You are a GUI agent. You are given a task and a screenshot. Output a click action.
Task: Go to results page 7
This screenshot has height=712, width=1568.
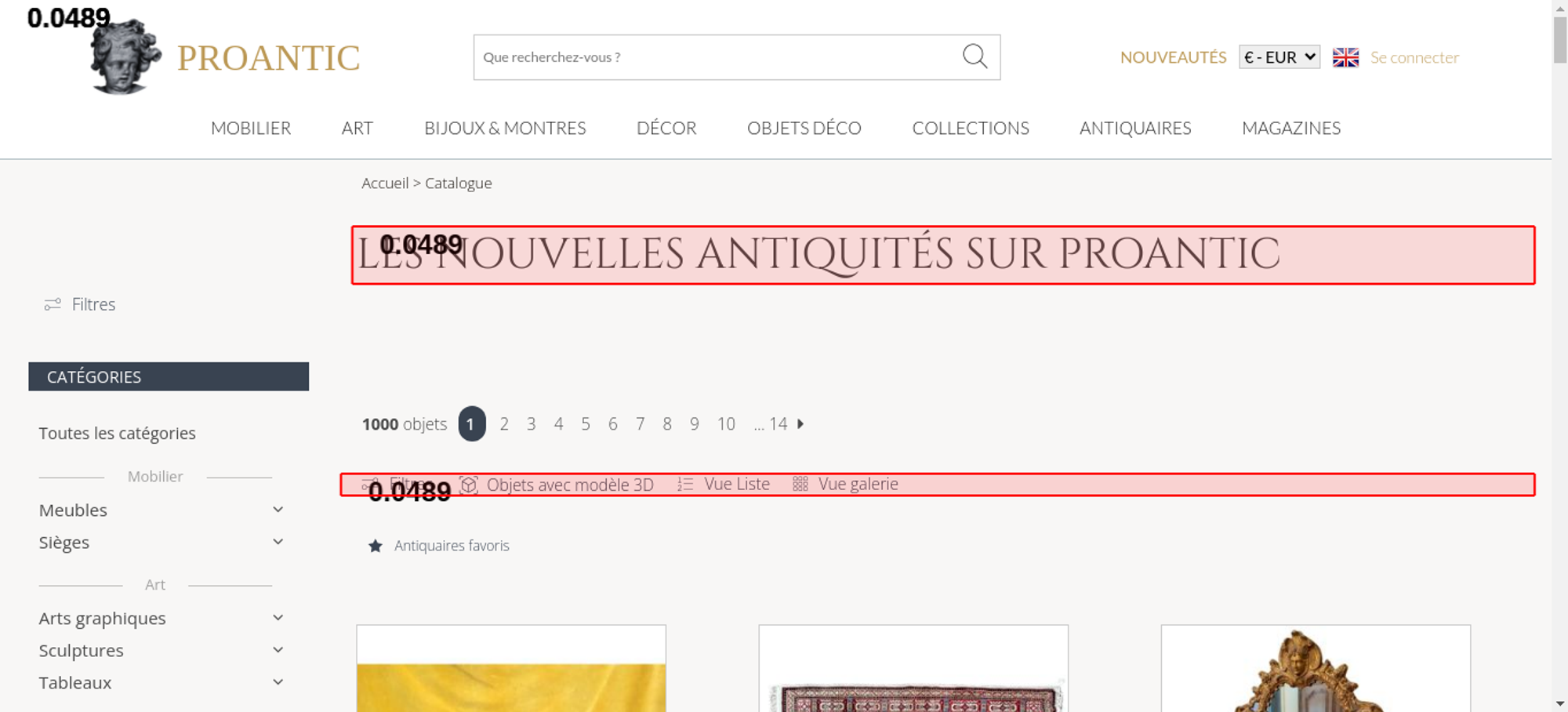641,424
